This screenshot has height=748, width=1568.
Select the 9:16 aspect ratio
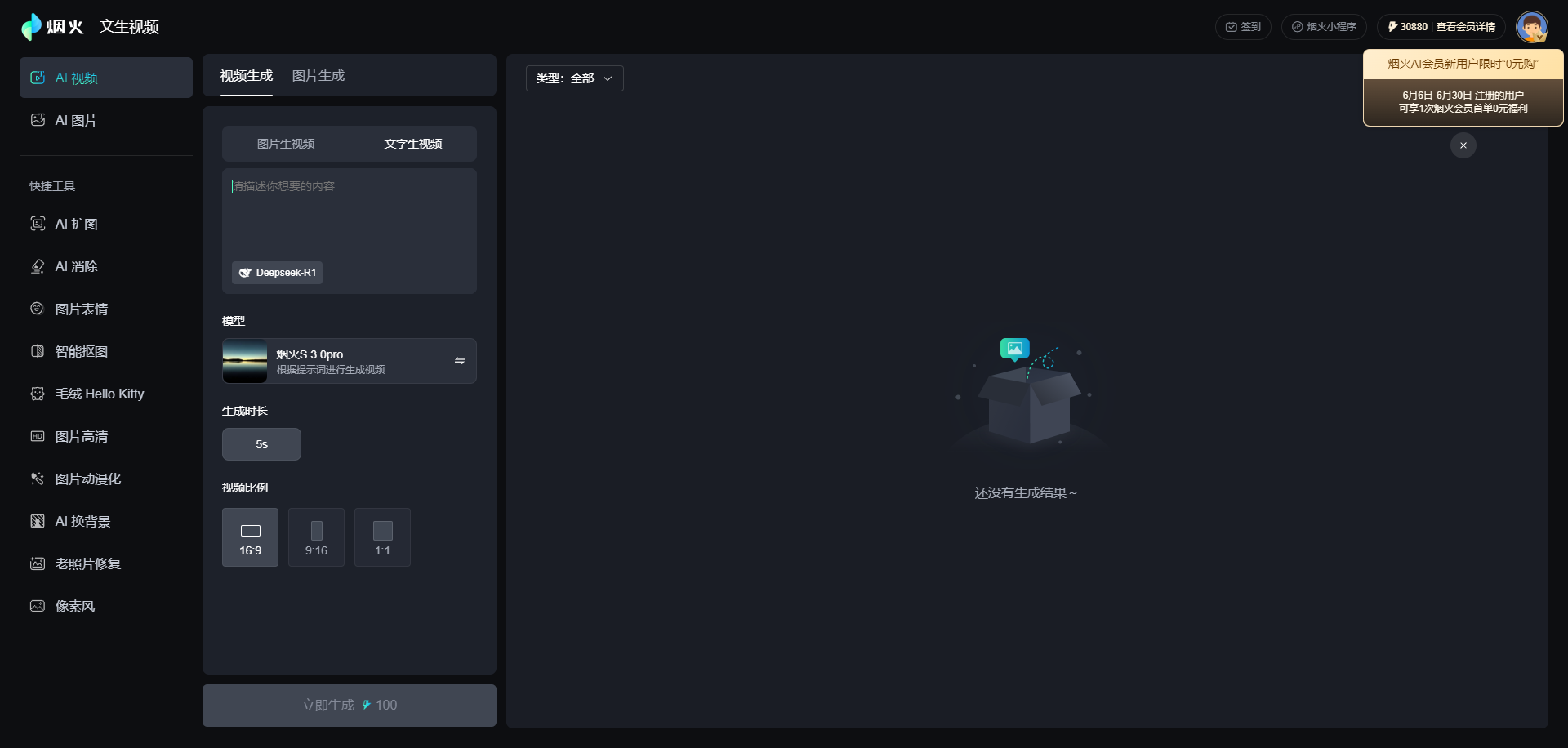(x=316, y=537)
